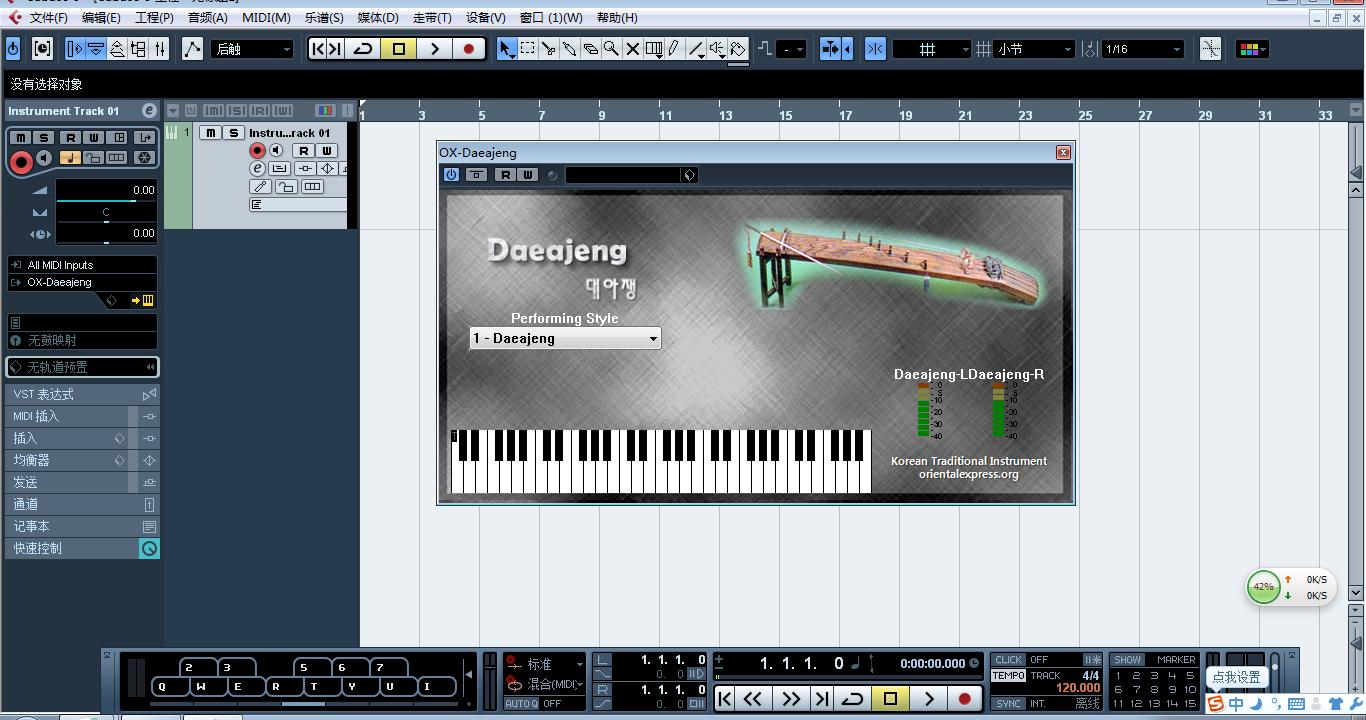Viewport: 1366px width, 720px height.
Task: Select the Draw pencil tool
Action: tap(674, 48)
